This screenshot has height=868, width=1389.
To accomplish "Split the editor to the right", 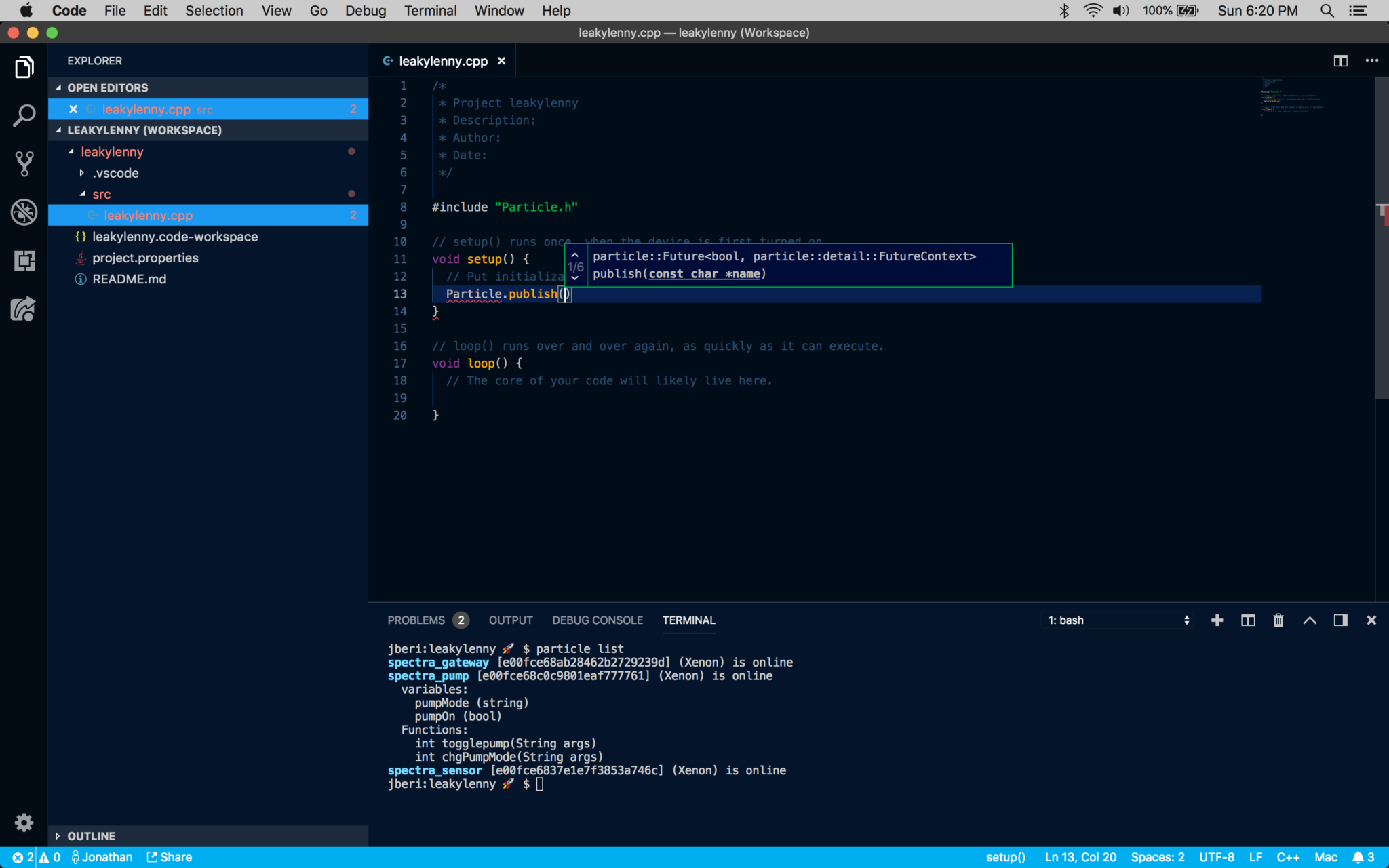I will (x=1340, y=61).
